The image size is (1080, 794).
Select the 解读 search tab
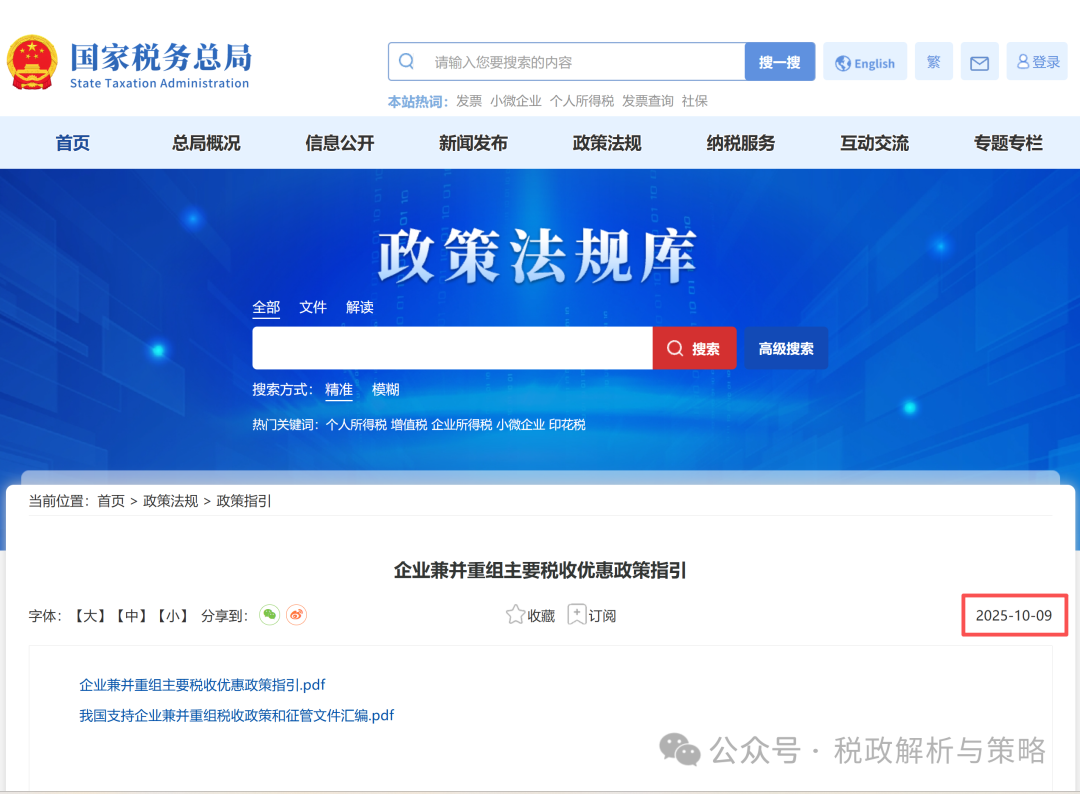coord(360,307)
